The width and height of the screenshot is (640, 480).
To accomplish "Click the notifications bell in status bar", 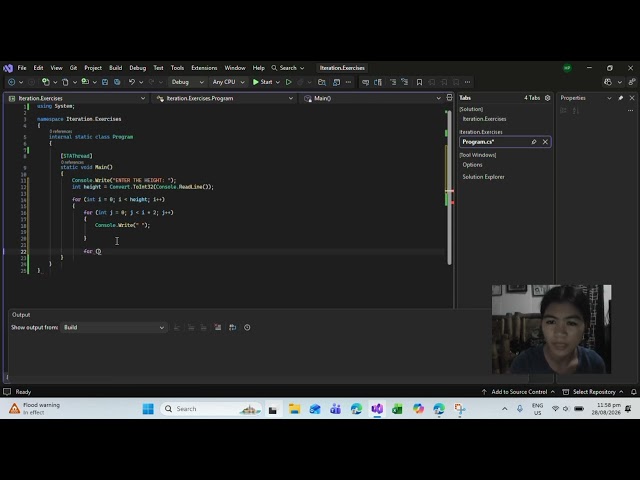I will click(633, 392).
